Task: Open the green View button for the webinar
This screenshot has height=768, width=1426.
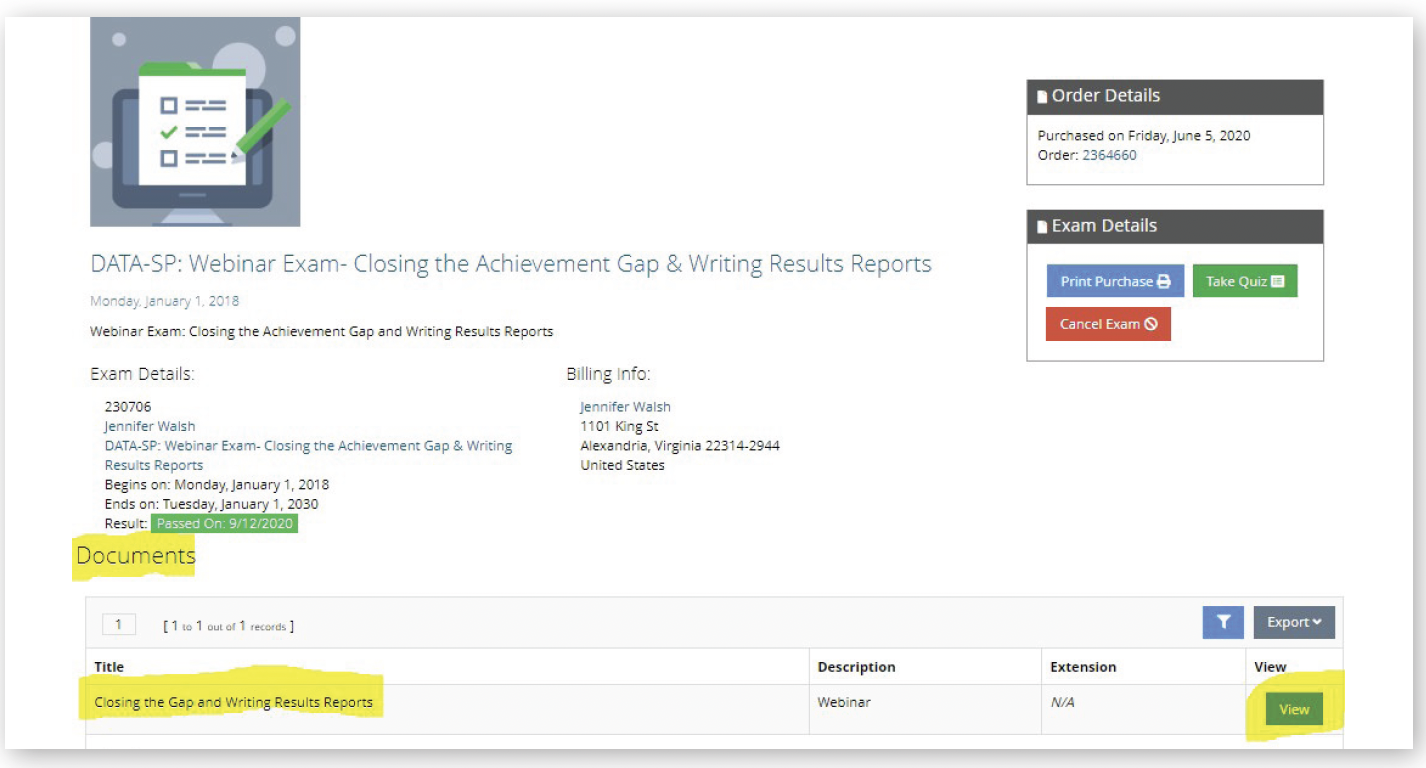Action: 1293,709
